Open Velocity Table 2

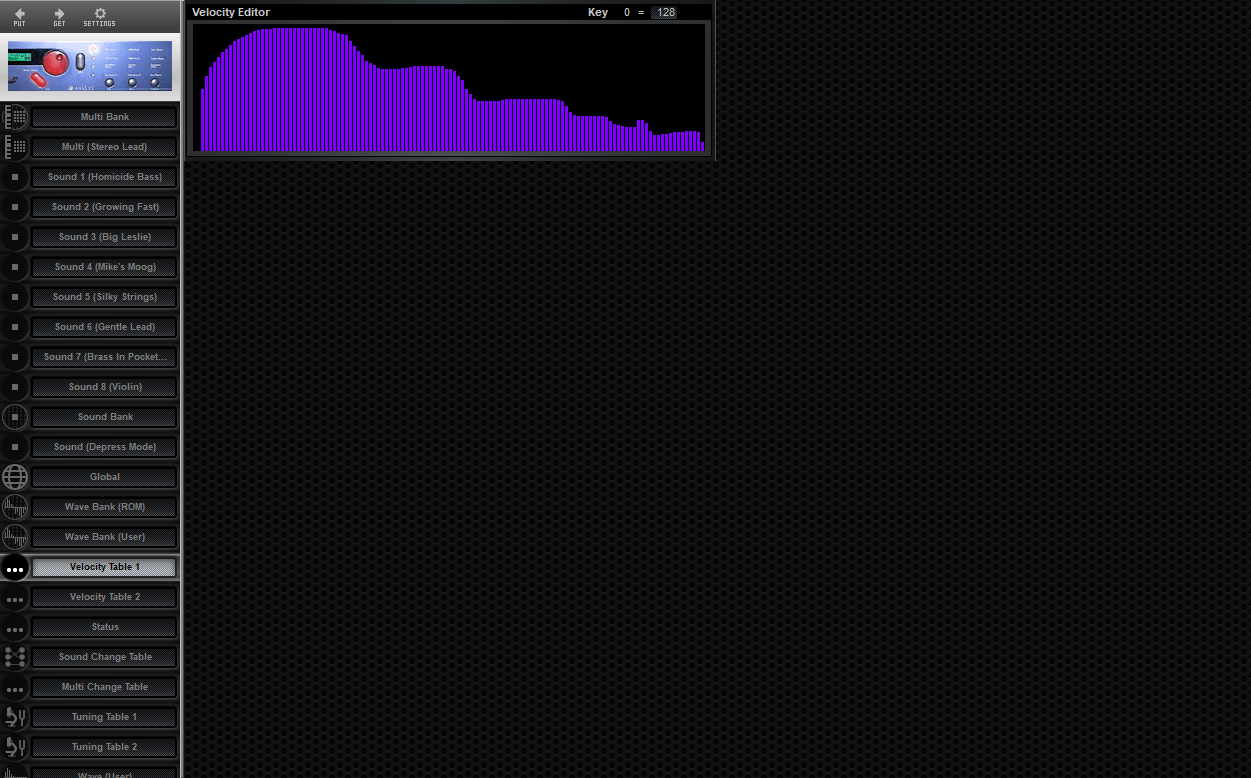click(x=104, y=597)
